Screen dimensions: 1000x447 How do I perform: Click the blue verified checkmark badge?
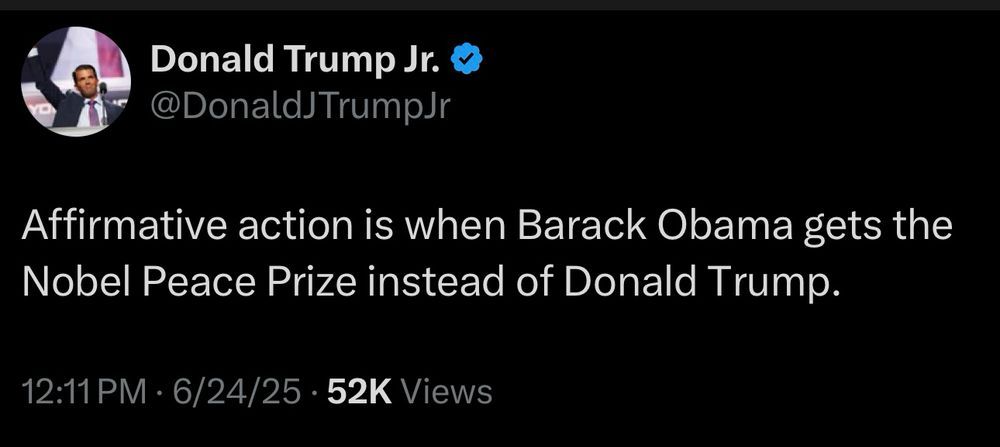click(467, 60)
